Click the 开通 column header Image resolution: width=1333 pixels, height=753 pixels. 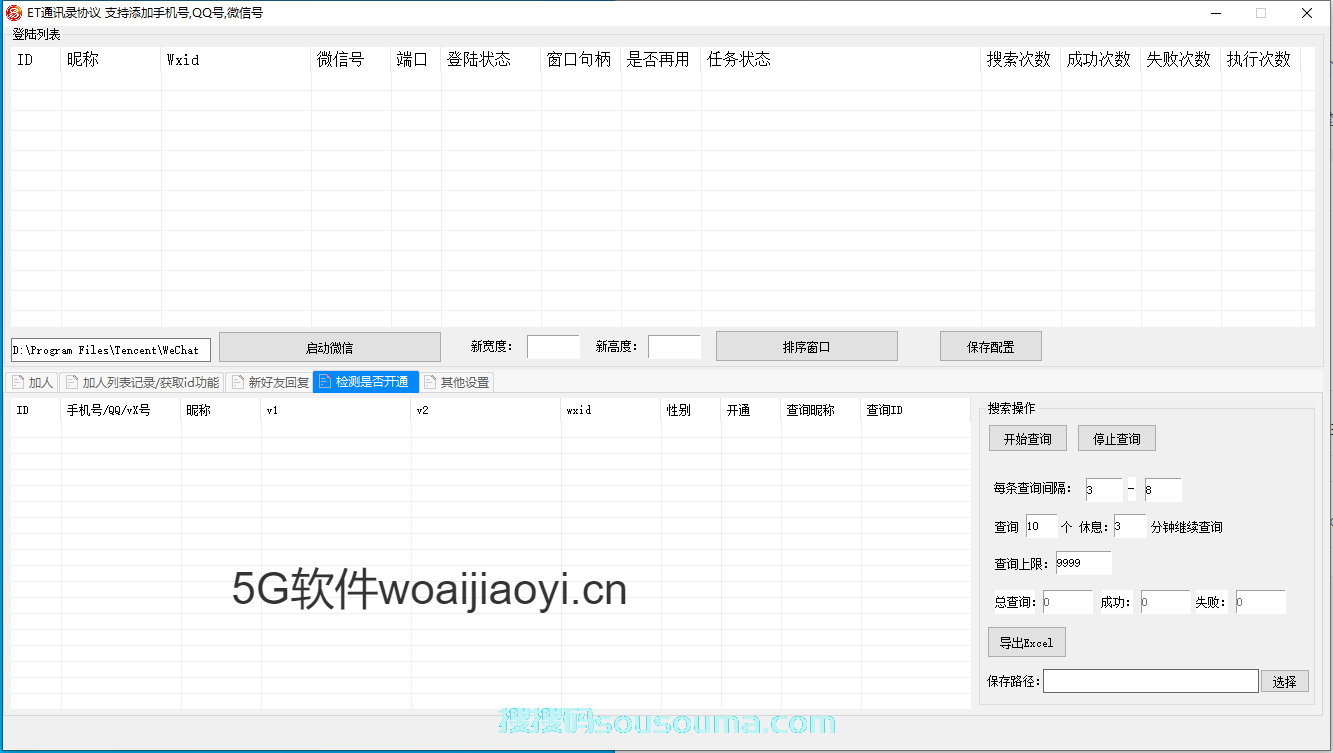pos(751,410)
